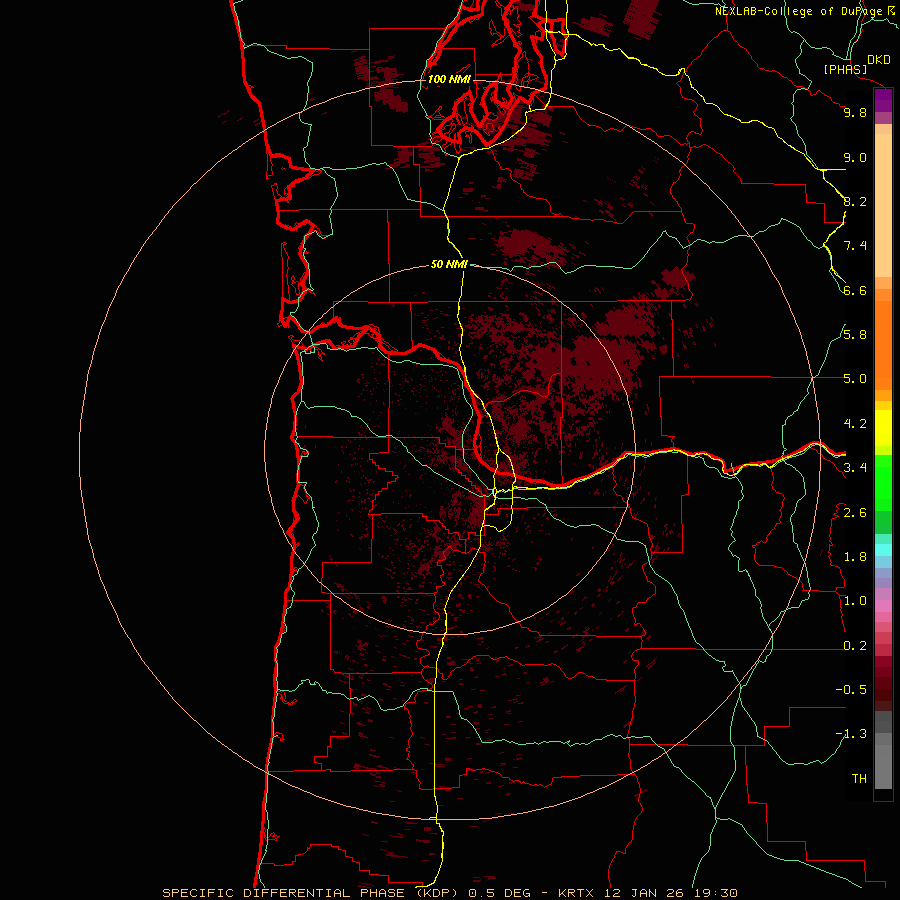
Task: Click the Specific Differential Phase (KDP) caption
Action: pos(312,893)
